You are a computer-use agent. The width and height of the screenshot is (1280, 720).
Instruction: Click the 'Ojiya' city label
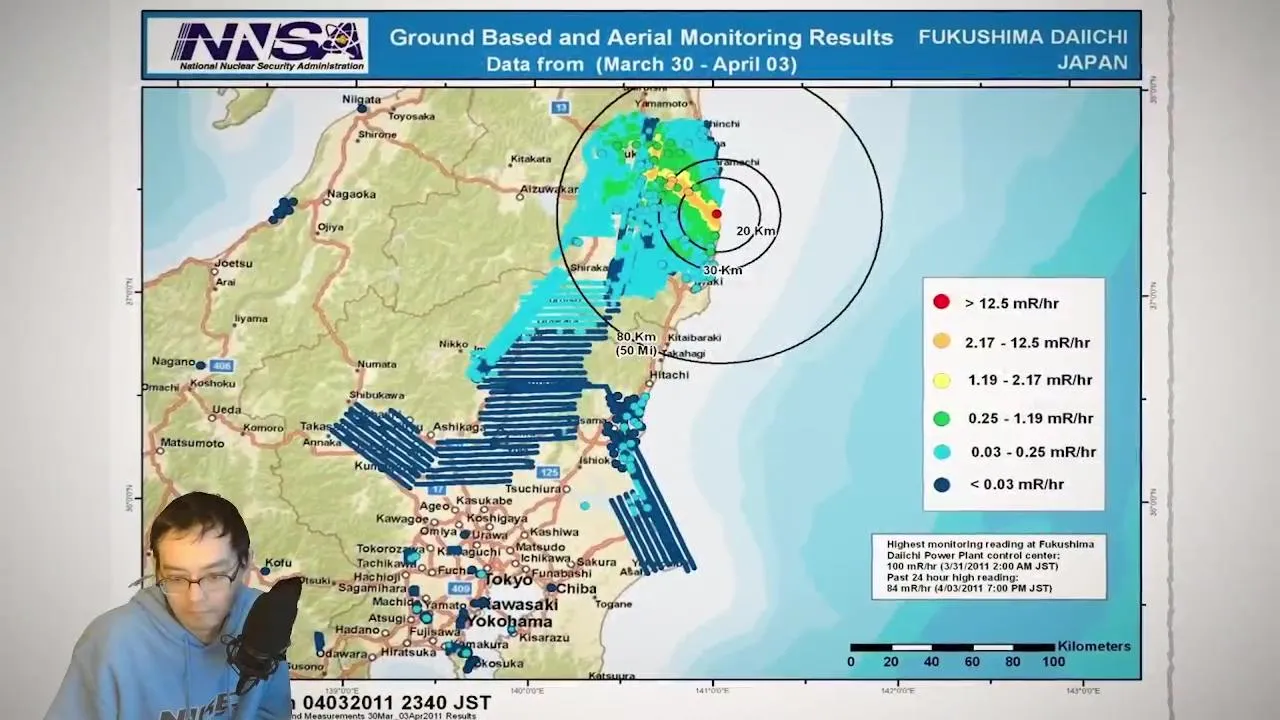coord(329,227)
